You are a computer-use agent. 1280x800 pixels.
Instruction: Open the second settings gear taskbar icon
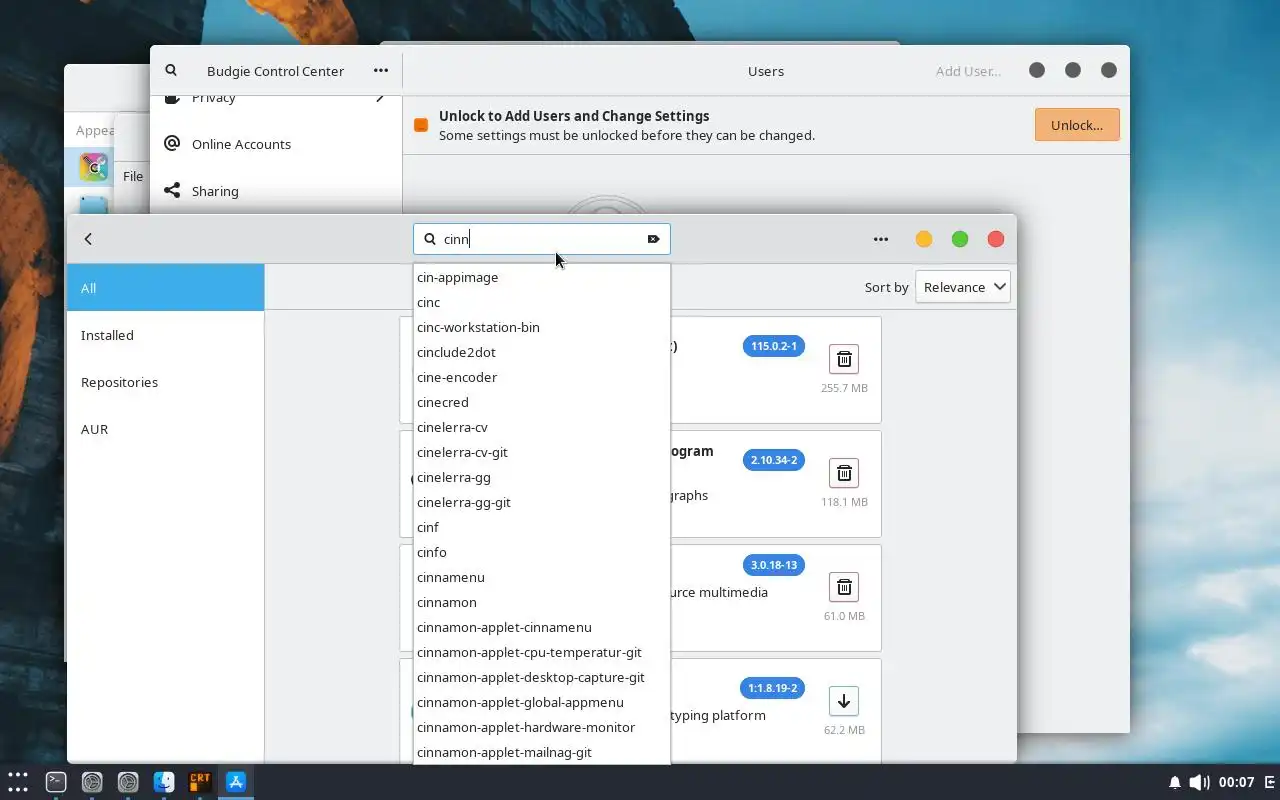pos(128,782)
